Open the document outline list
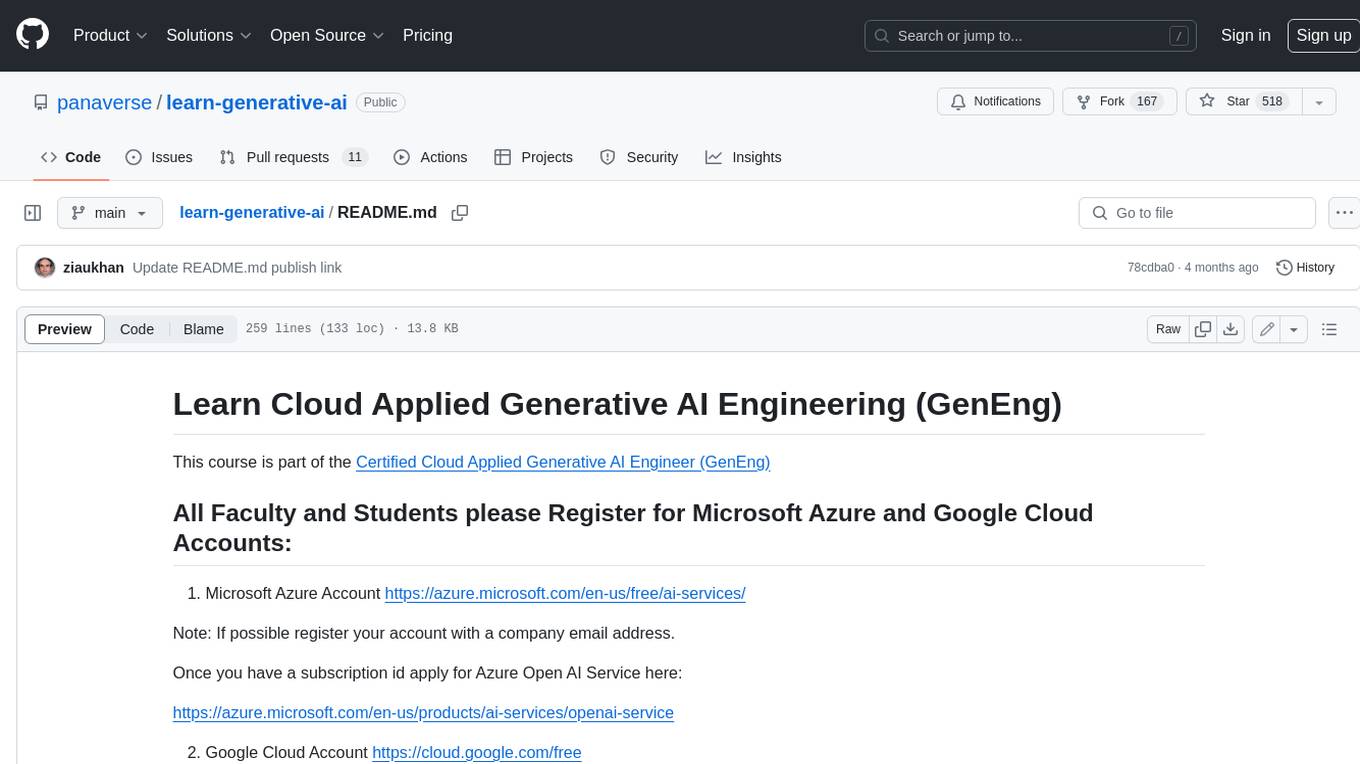This screenshot has height=764, width=1360. [1329, 329]
